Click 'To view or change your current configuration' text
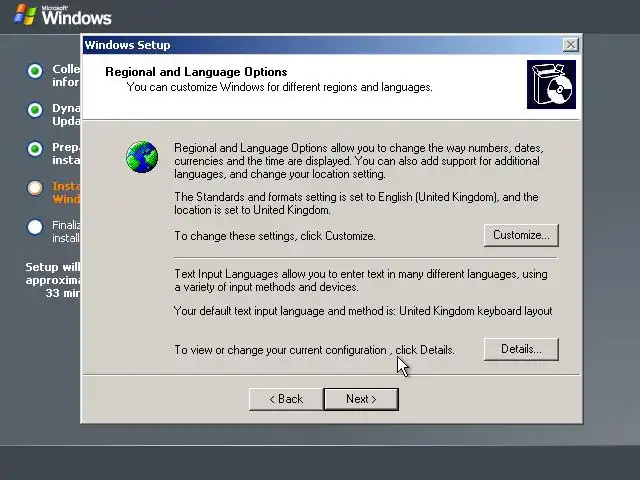Image resolution: width=640 pixels, height=480 pixels. point(314,350)
